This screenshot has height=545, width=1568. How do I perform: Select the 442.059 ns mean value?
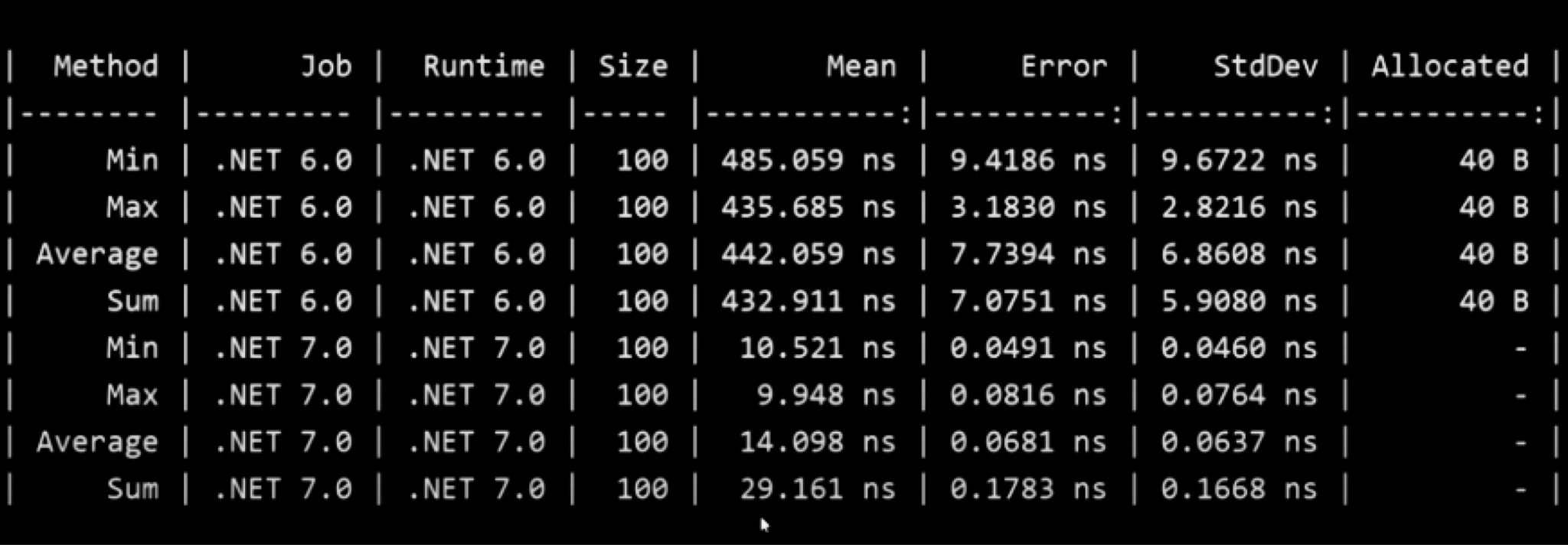click(x=808, y=254)
